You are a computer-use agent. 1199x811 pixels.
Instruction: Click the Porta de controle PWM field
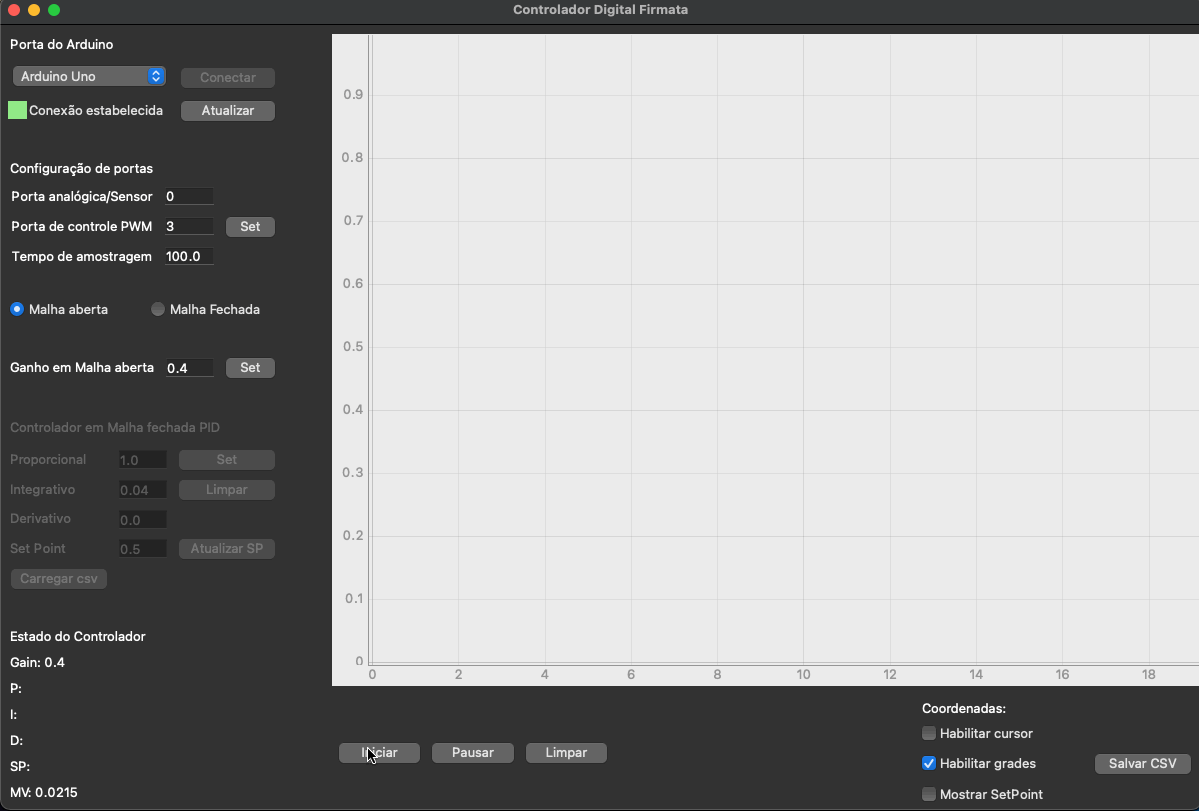tap(189, 226)
